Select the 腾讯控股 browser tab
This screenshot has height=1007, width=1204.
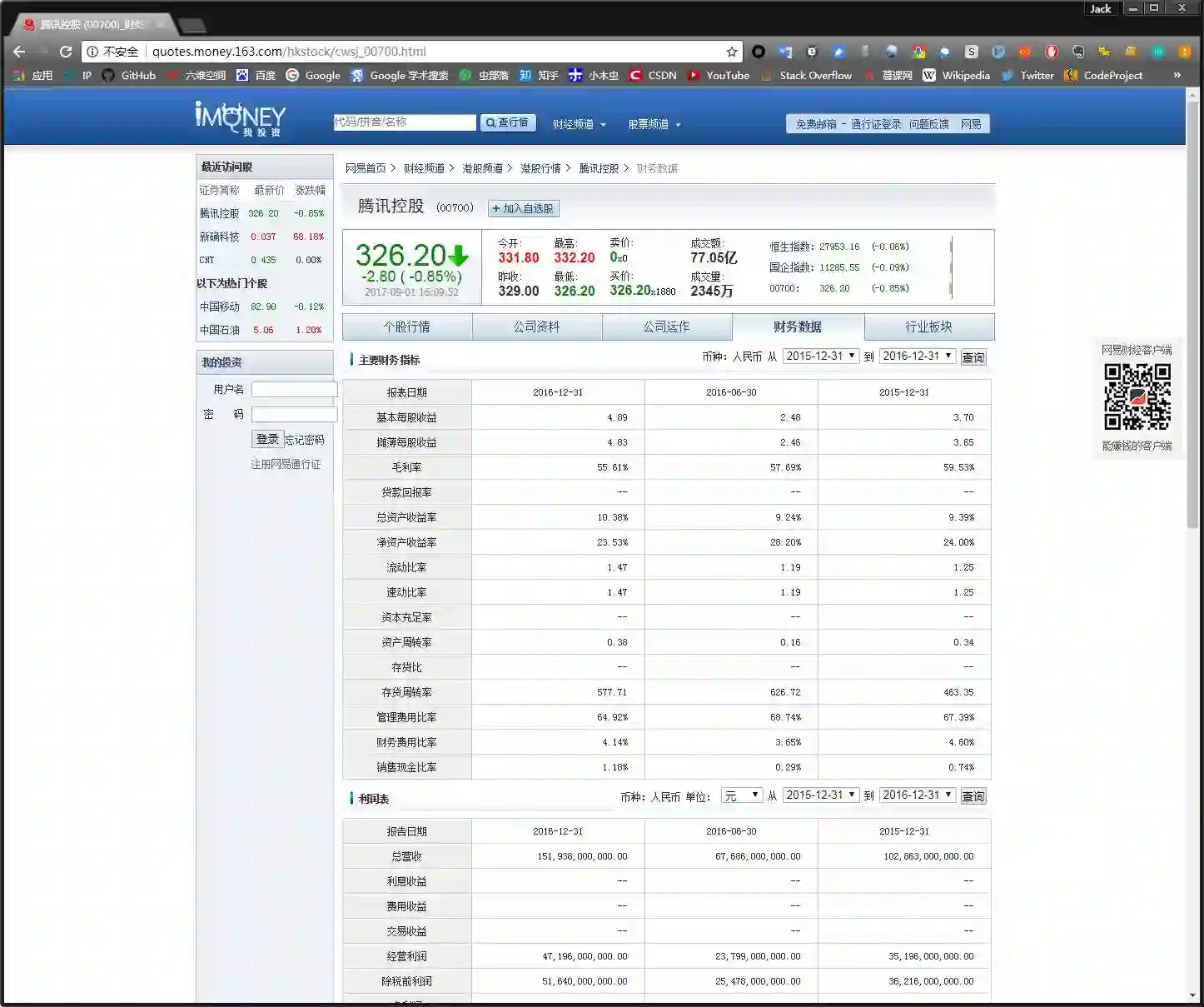tap(90, 25)
